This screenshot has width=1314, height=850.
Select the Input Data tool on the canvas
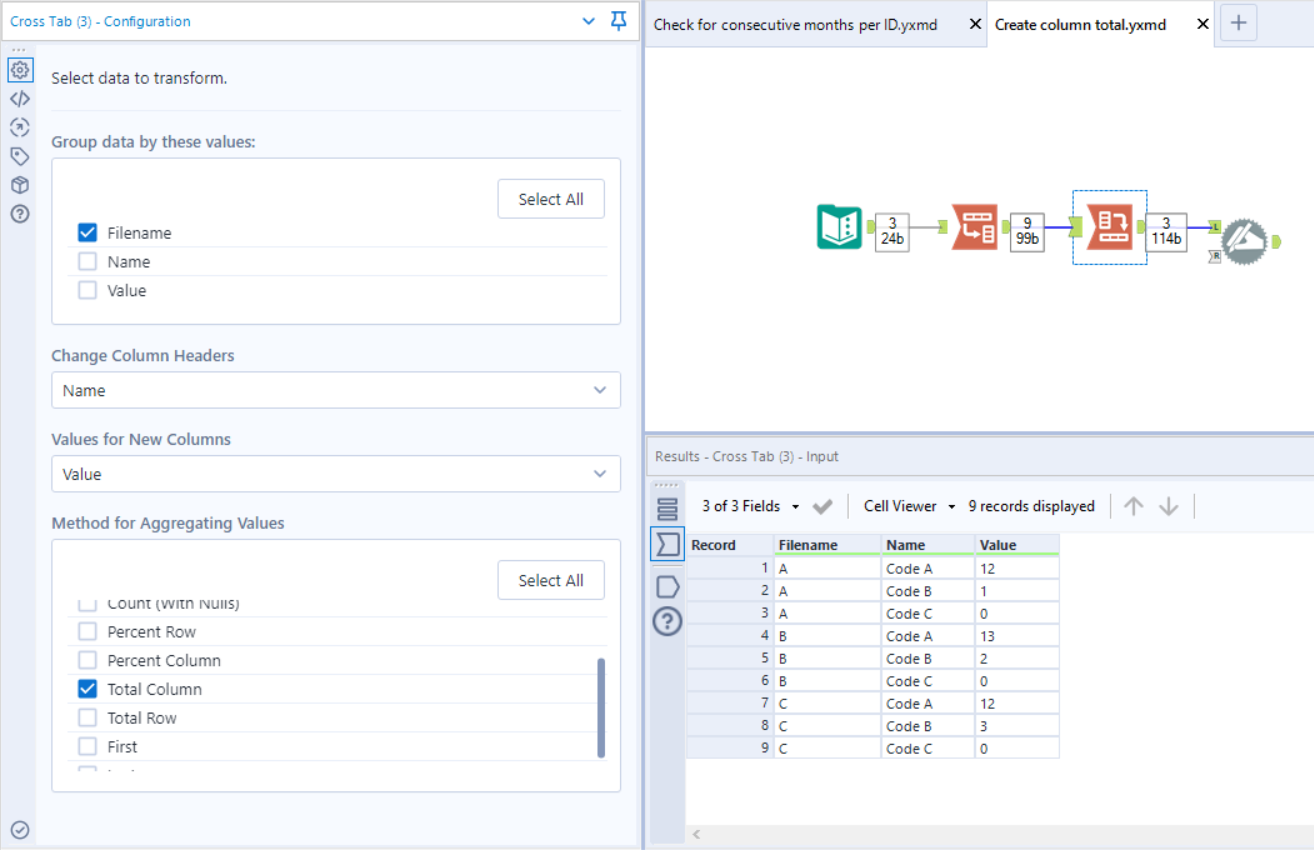coord(838,227)
